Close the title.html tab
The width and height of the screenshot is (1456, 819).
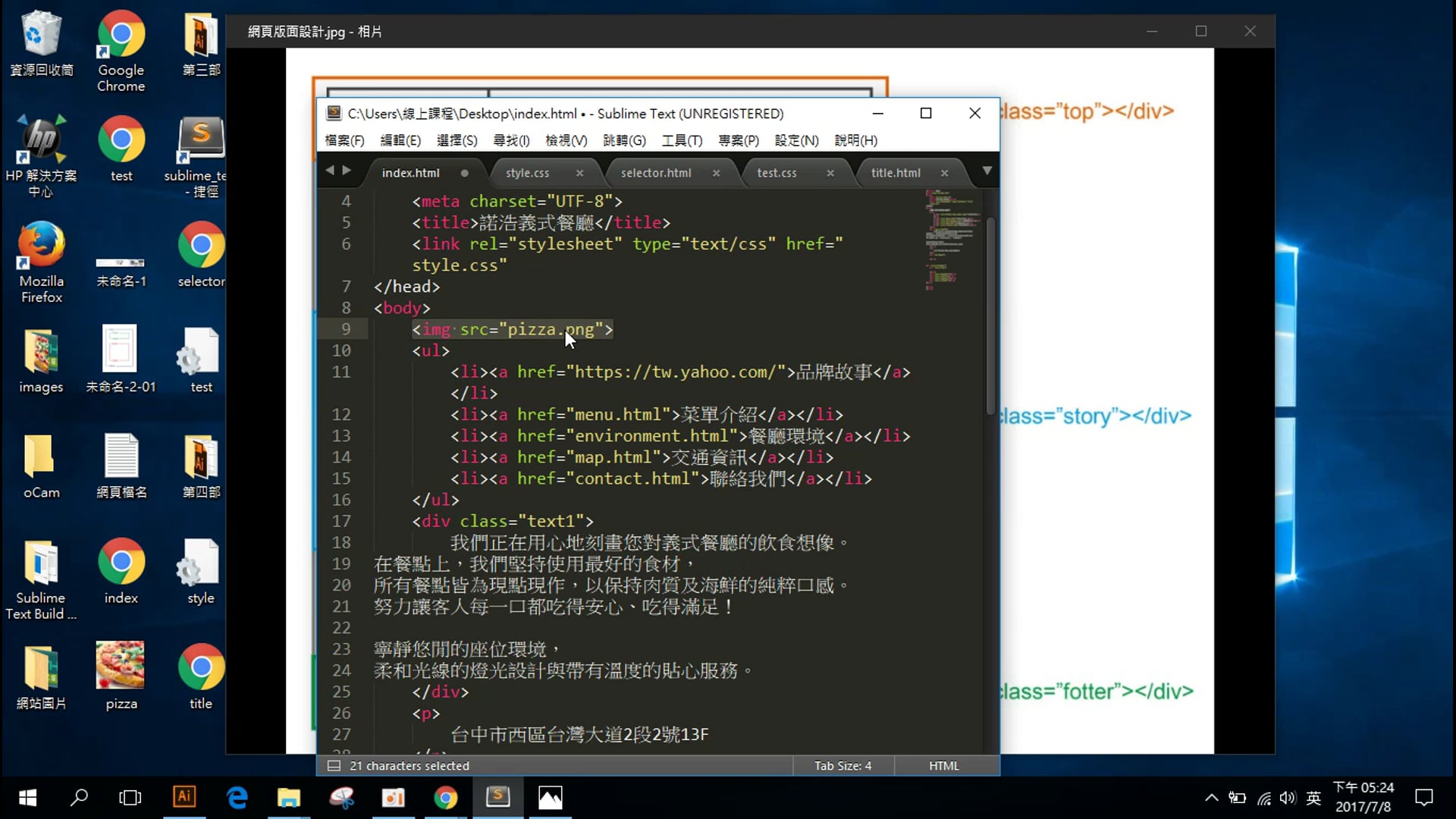pos(944,173)
